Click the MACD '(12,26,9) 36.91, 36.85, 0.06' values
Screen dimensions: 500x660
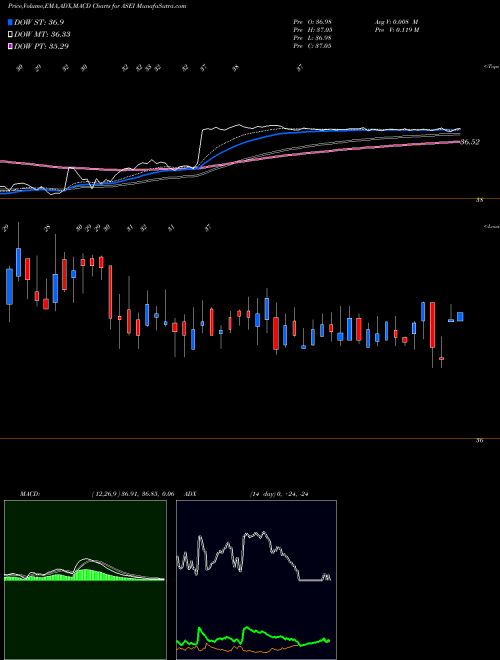(x=133, y=494)
